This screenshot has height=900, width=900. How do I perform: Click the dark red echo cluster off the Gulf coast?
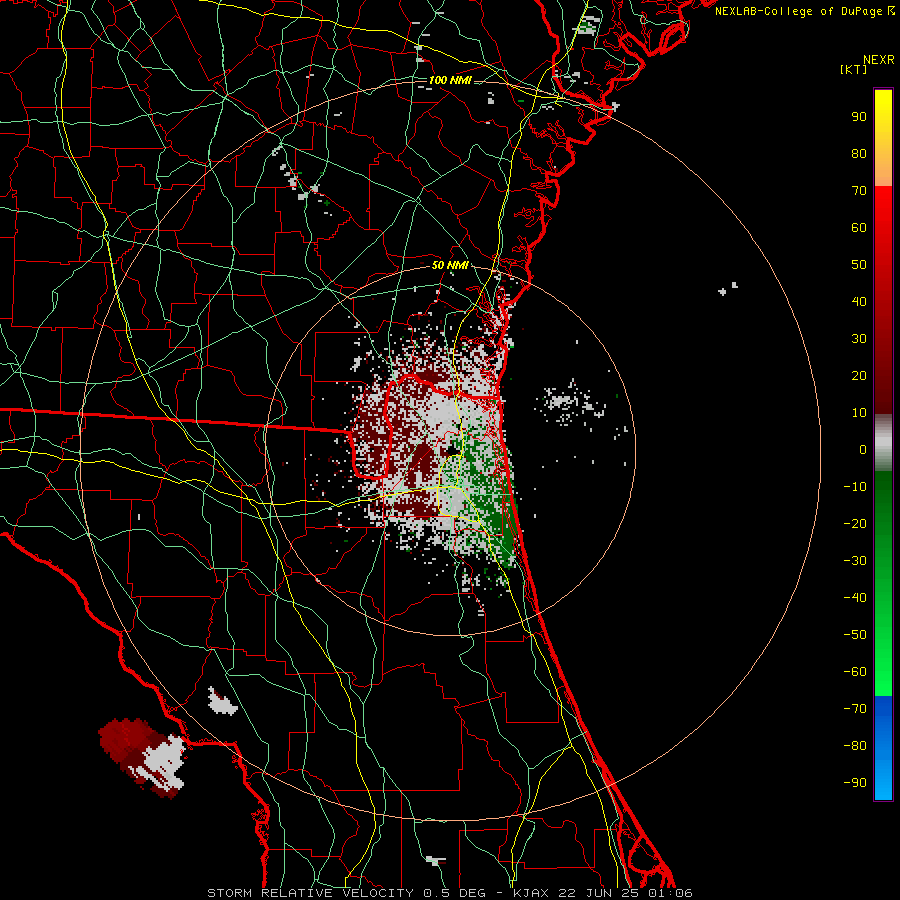(x=129, y=743)
